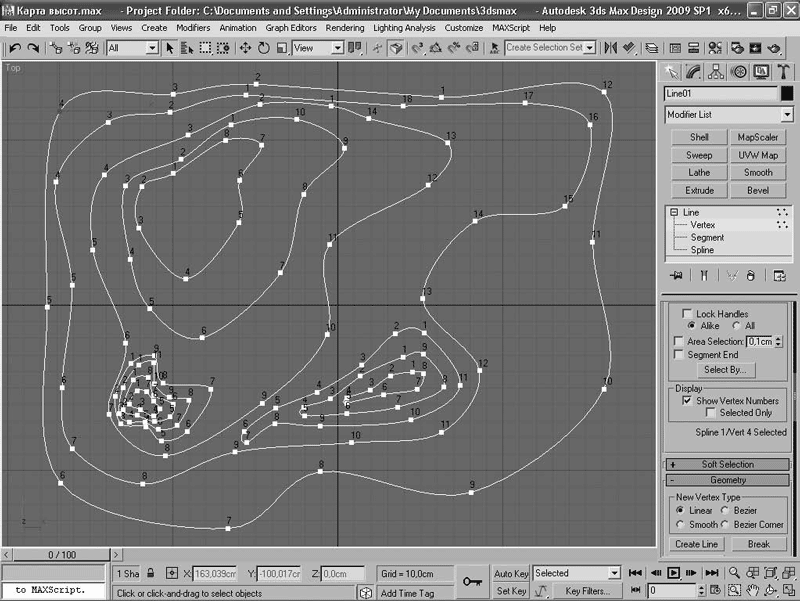Go to End of animation

(x=712, y=573)
